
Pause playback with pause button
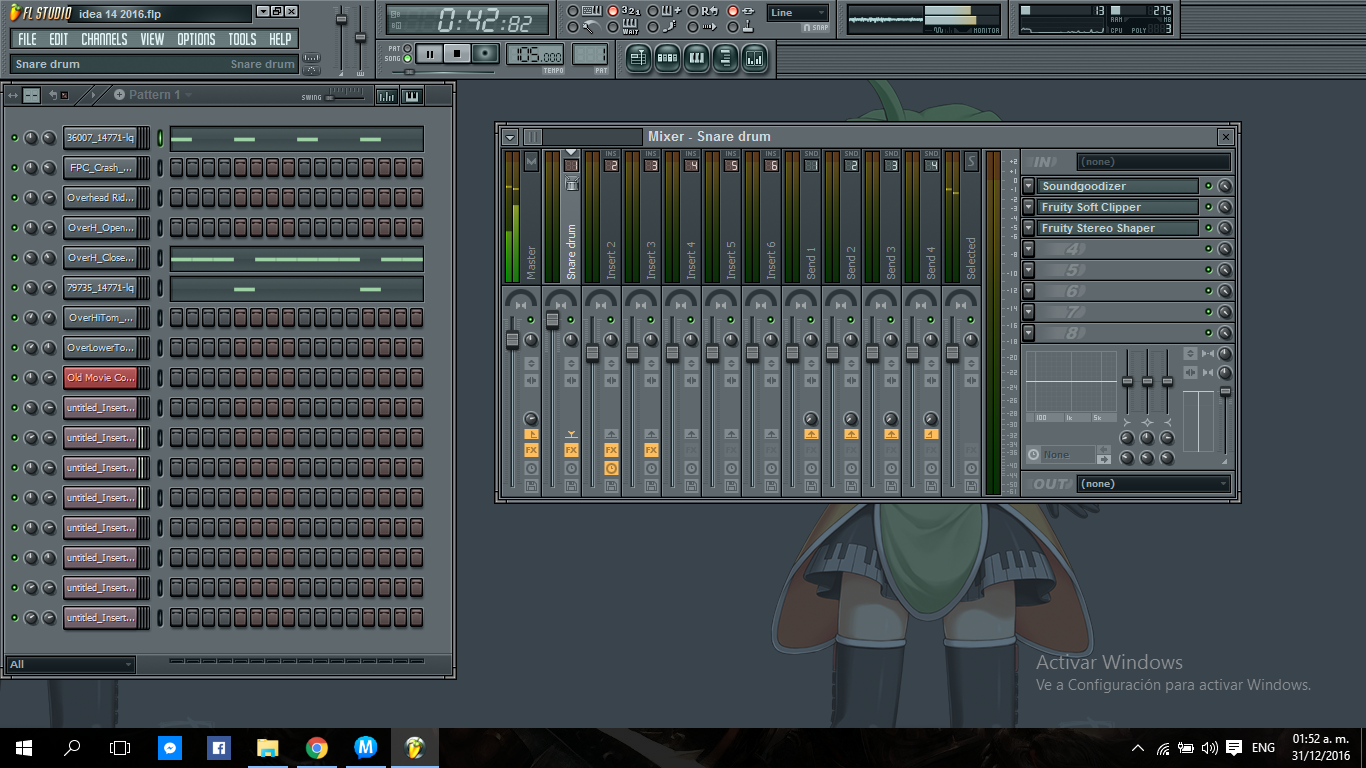click(430, 54)
